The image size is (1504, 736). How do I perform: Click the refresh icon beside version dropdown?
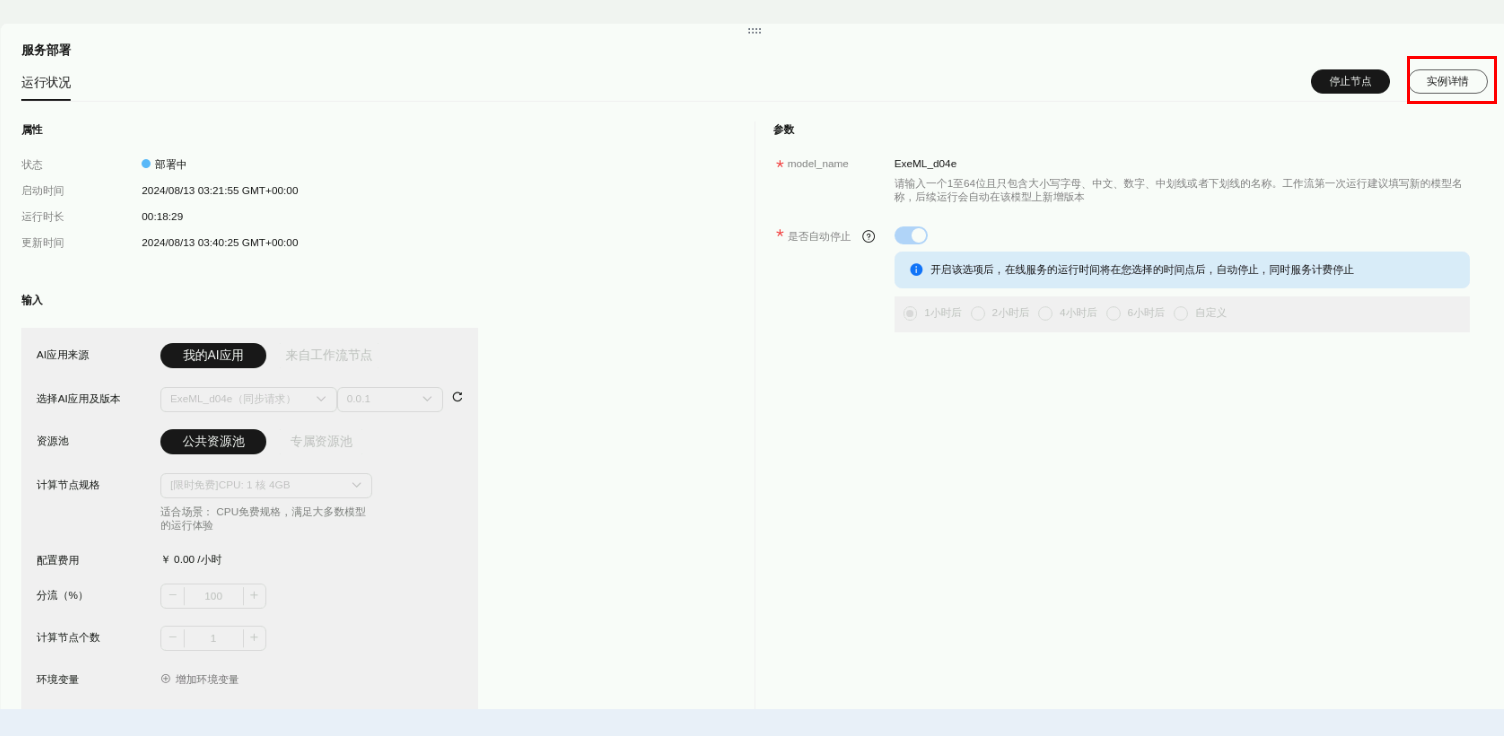click(457, 397)
